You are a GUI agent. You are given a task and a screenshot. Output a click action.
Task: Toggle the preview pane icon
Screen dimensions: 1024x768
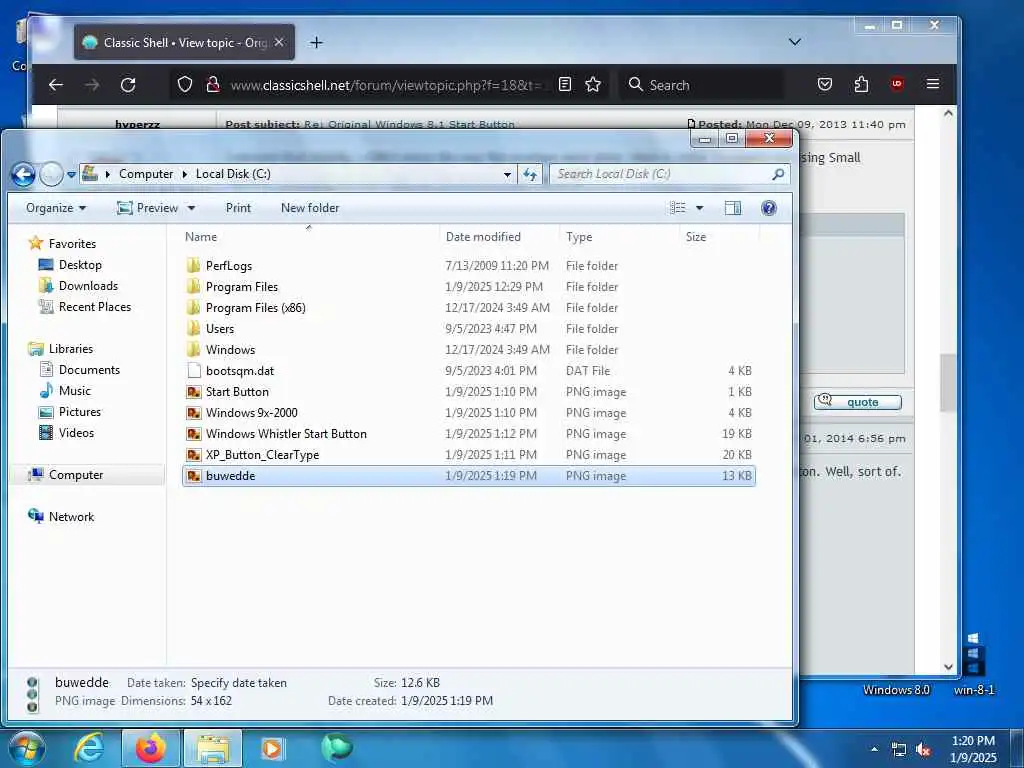coord(733,208)
